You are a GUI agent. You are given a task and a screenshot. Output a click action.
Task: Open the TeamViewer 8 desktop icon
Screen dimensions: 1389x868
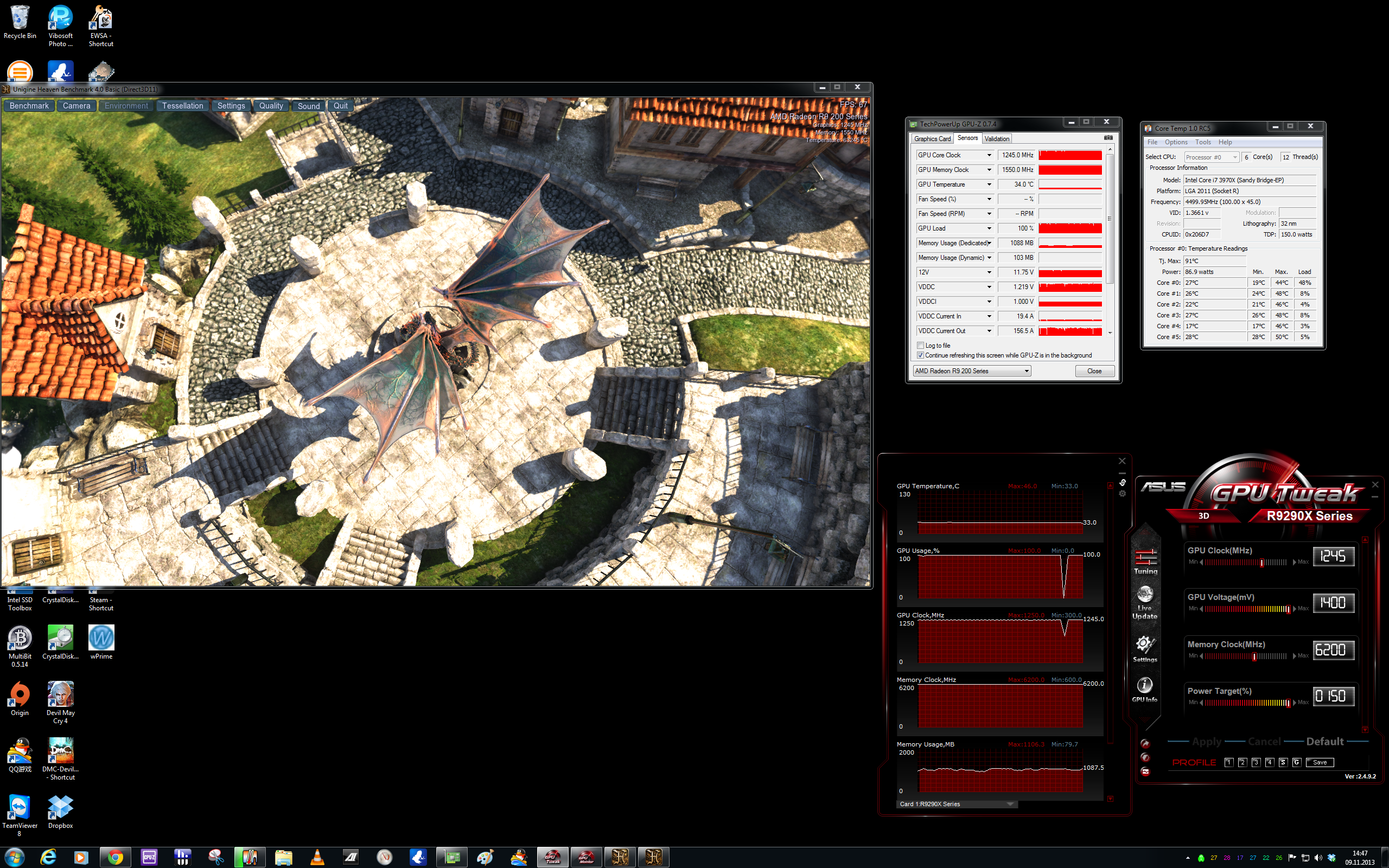(x=20, y=815)
